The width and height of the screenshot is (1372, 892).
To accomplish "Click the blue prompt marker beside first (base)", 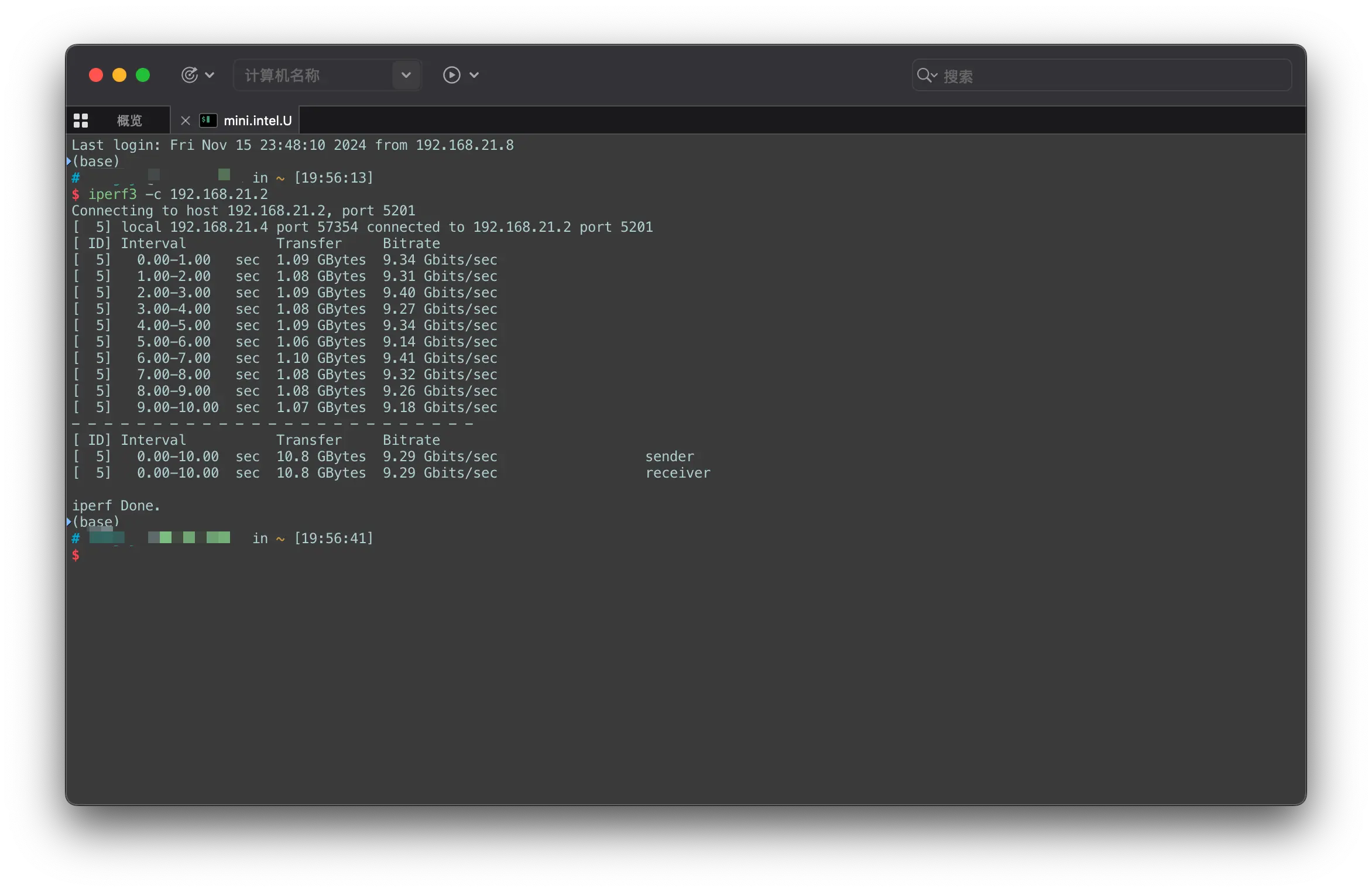I will 69,161.
